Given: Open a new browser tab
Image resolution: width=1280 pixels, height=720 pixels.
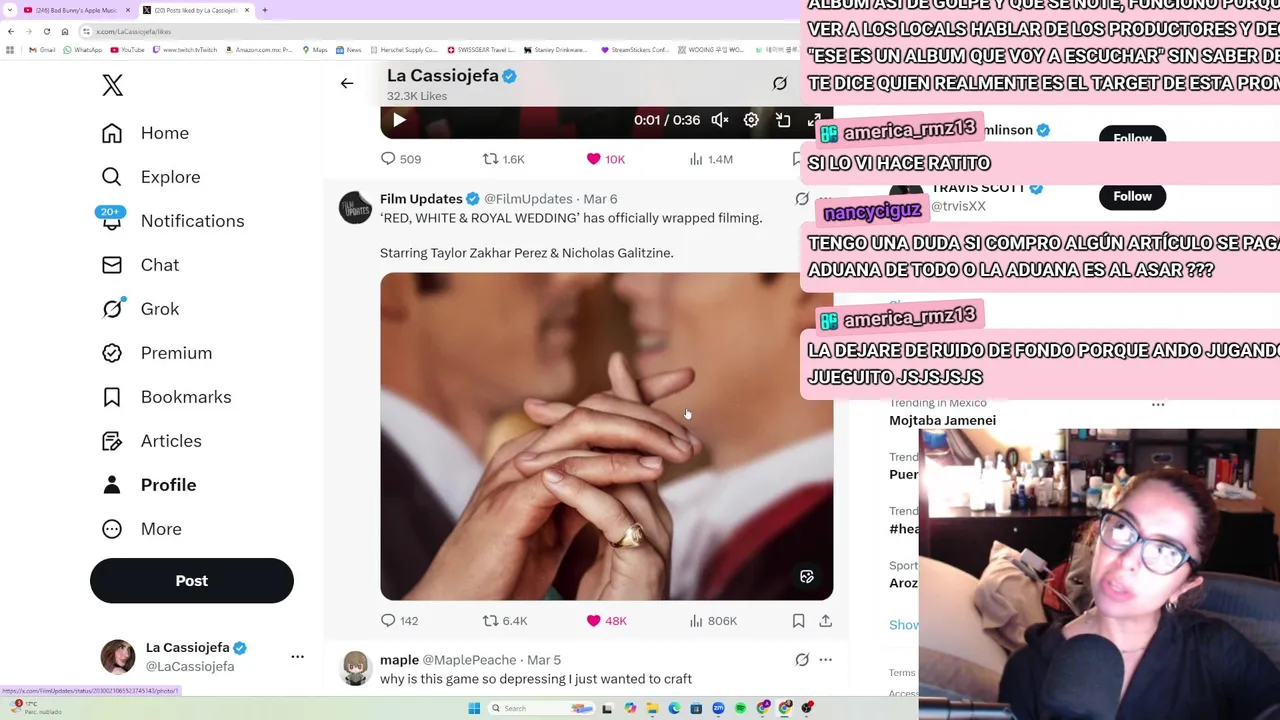Looking at the screenshot, I should click(x=265, y=10).
